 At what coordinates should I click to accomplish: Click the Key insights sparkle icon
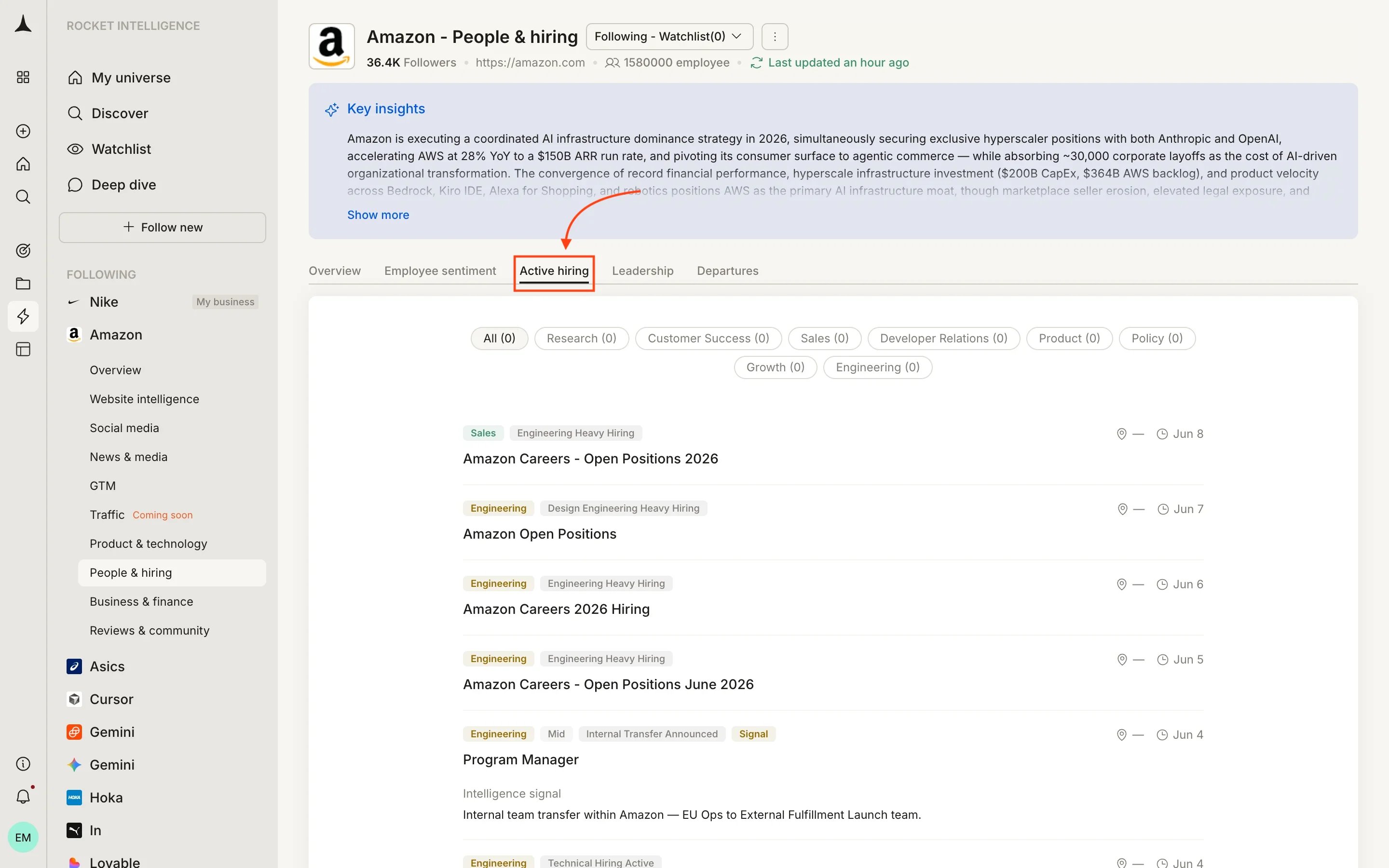click(332, 109)
